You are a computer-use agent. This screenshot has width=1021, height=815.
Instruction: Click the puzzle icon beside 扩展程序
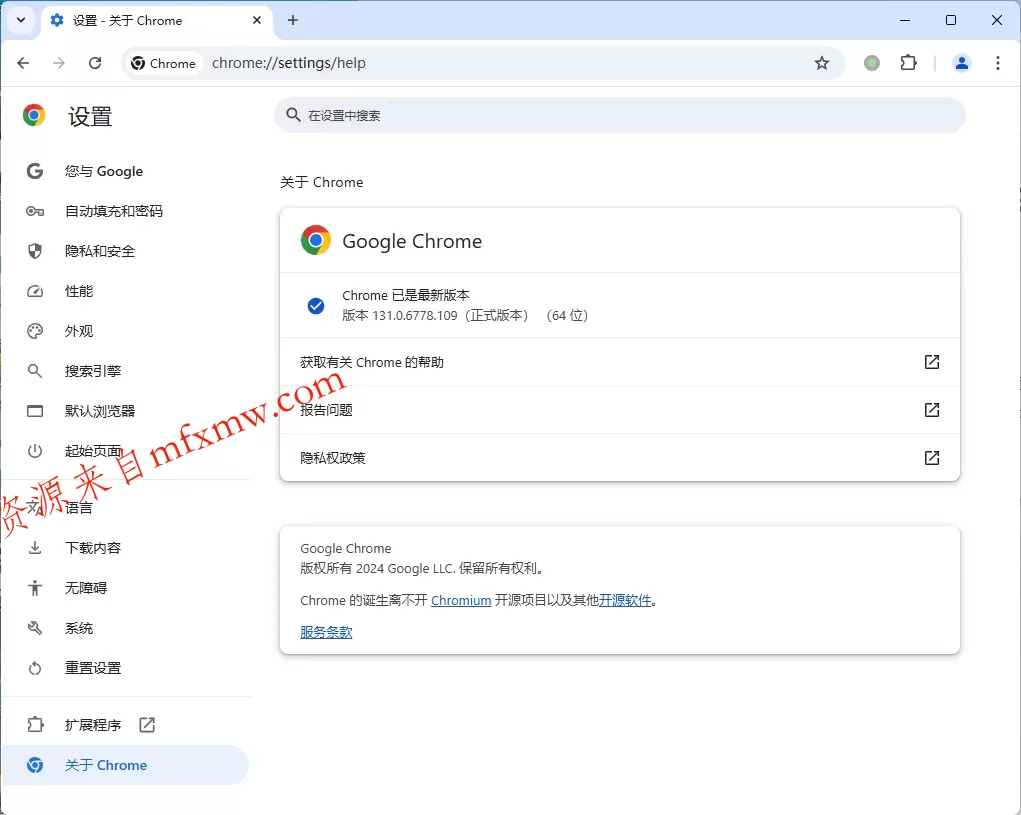click(x=35, y=725)
